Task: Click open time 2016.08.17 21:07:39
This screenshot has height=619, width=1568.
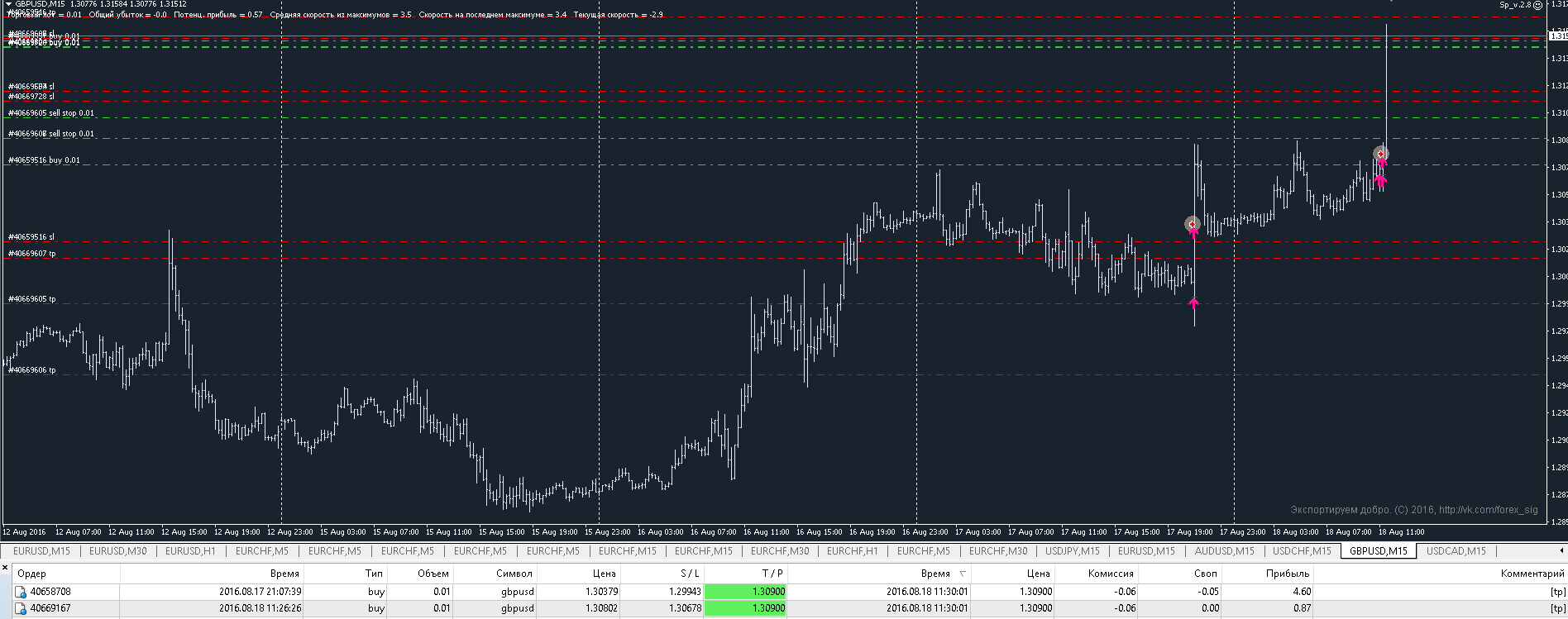Action: click(260, 592)
